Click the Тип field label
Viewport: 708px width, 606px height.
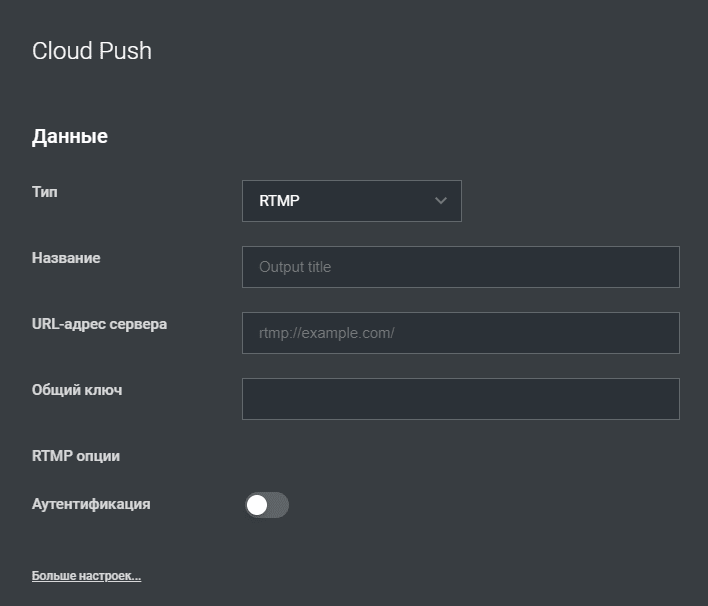click(x=44, y=192)
